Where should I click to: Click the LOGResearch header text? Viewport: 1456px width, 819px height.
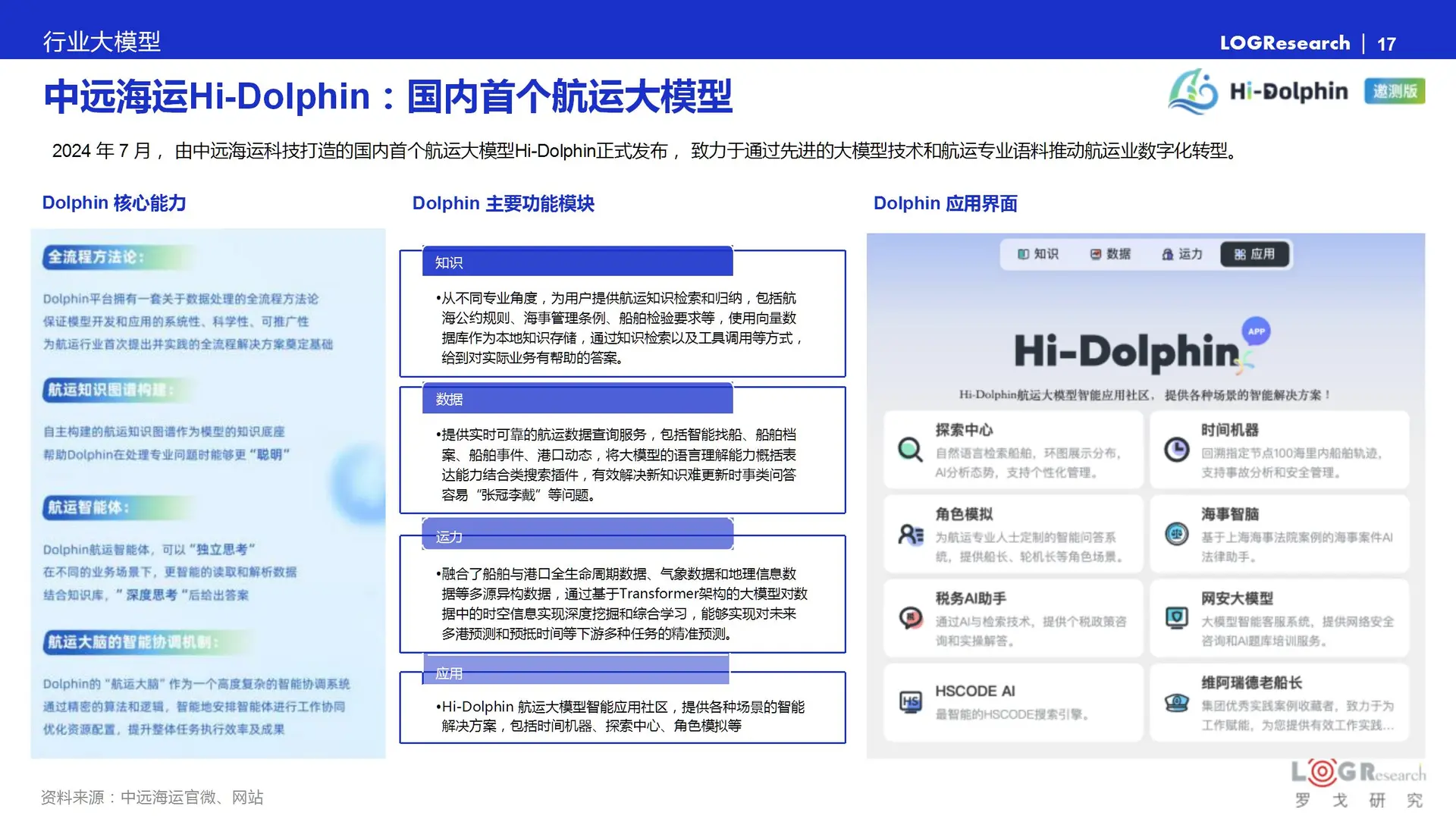click(1285, 43)
